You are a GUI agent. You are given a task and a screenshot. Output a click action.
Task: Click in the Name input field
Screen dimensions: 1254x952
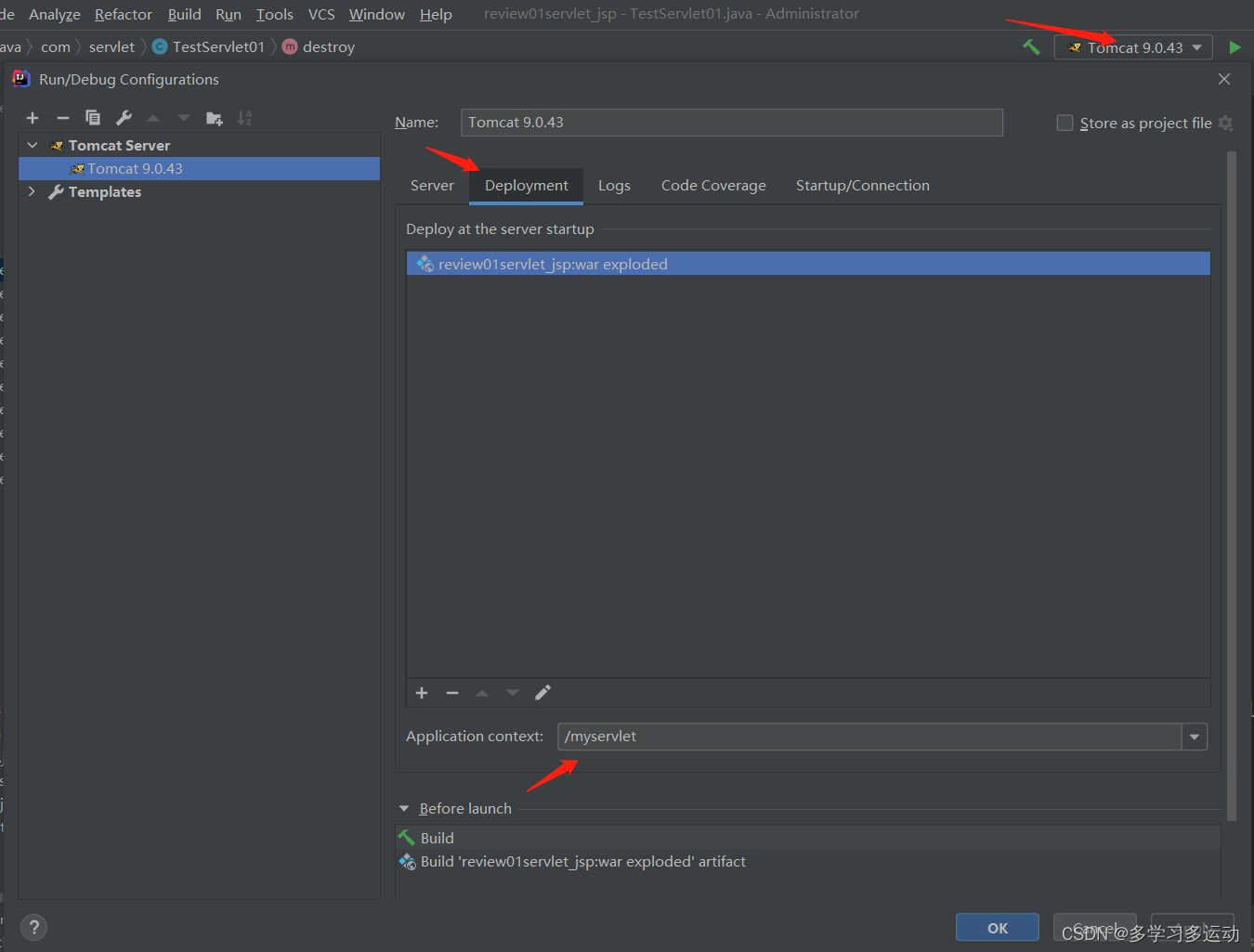[x=732, y=123]
